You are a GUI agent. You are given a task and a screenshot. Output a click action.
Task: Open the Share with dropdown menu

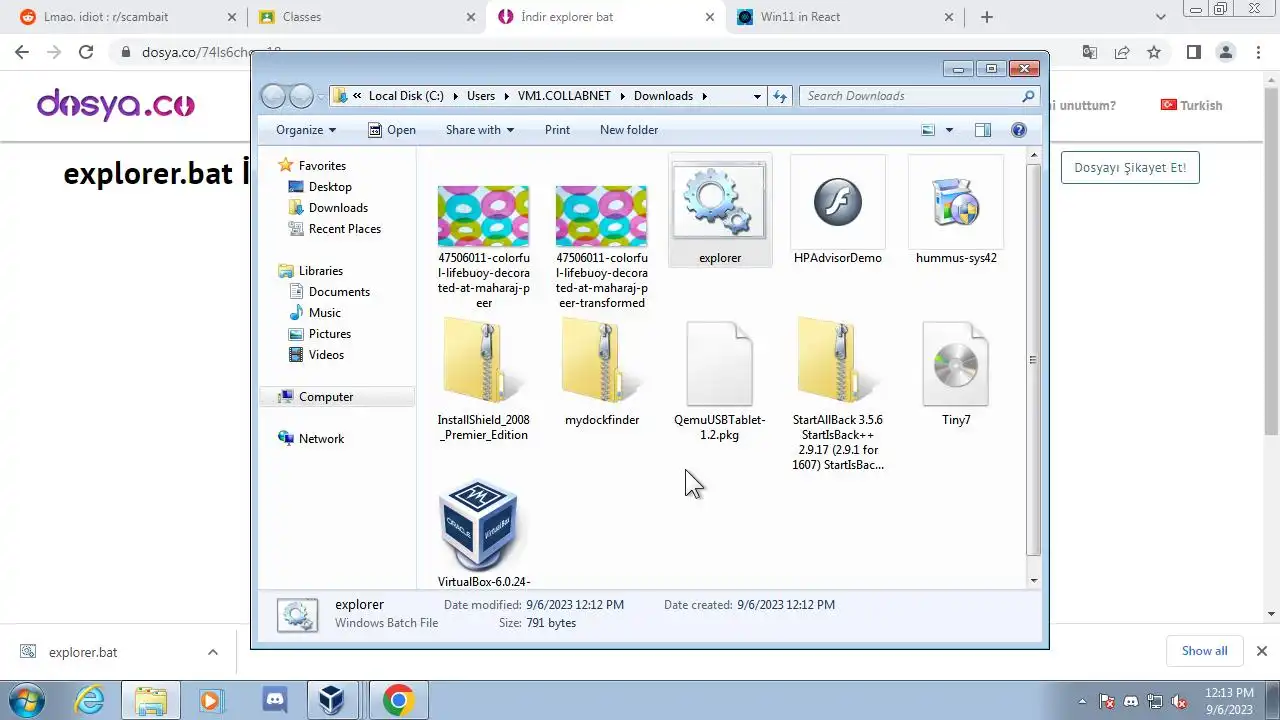coord(480,130)
